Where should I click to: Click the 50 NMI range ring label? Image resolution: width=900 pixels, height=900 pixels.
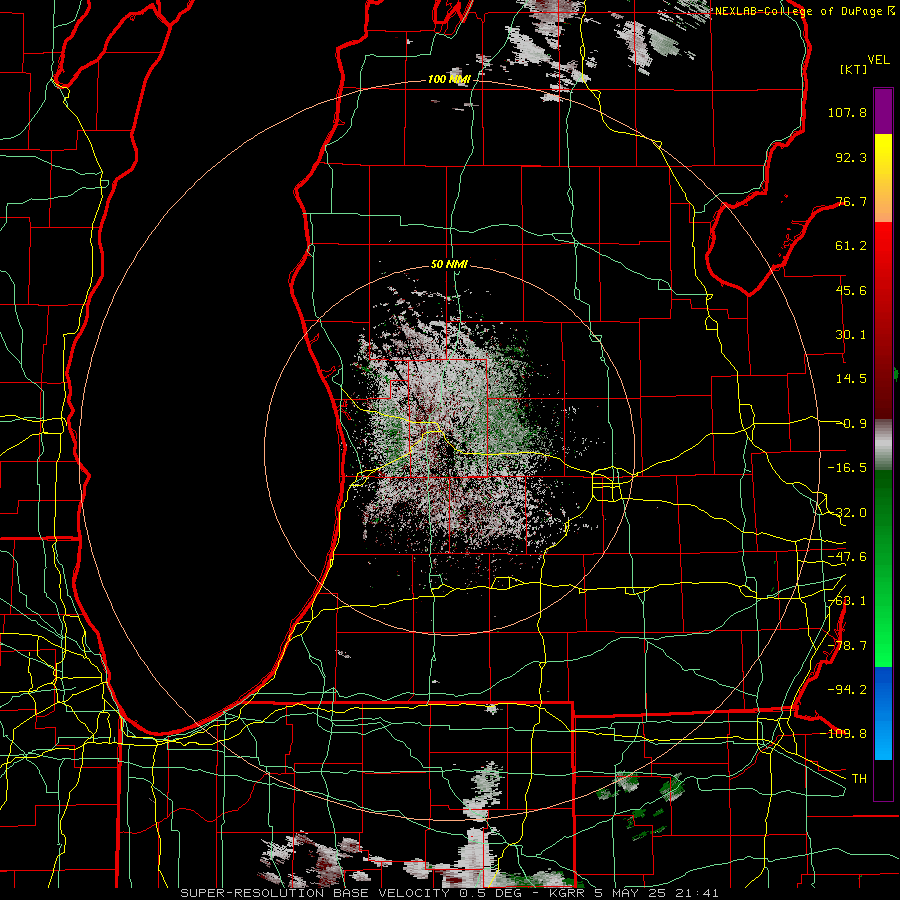point(449,265)
